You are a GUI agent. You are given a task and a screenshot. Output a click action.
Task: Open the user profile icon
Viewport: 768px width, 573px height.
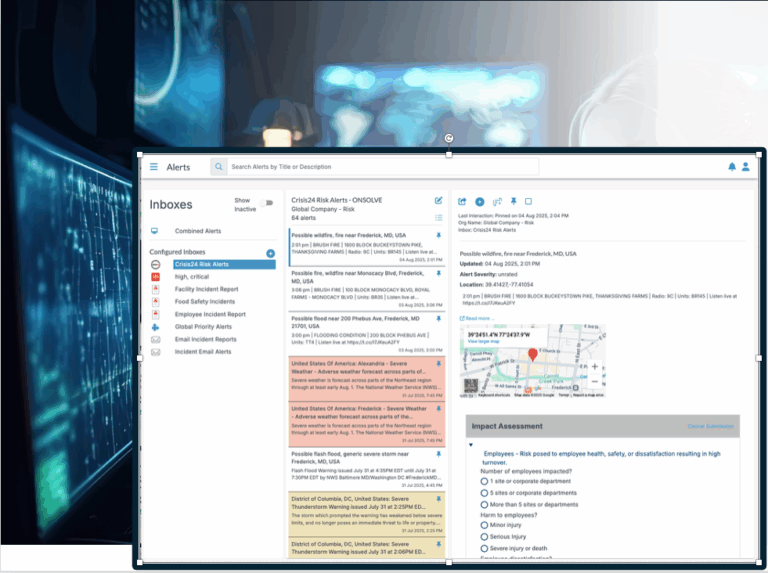[x=745, y=167]
